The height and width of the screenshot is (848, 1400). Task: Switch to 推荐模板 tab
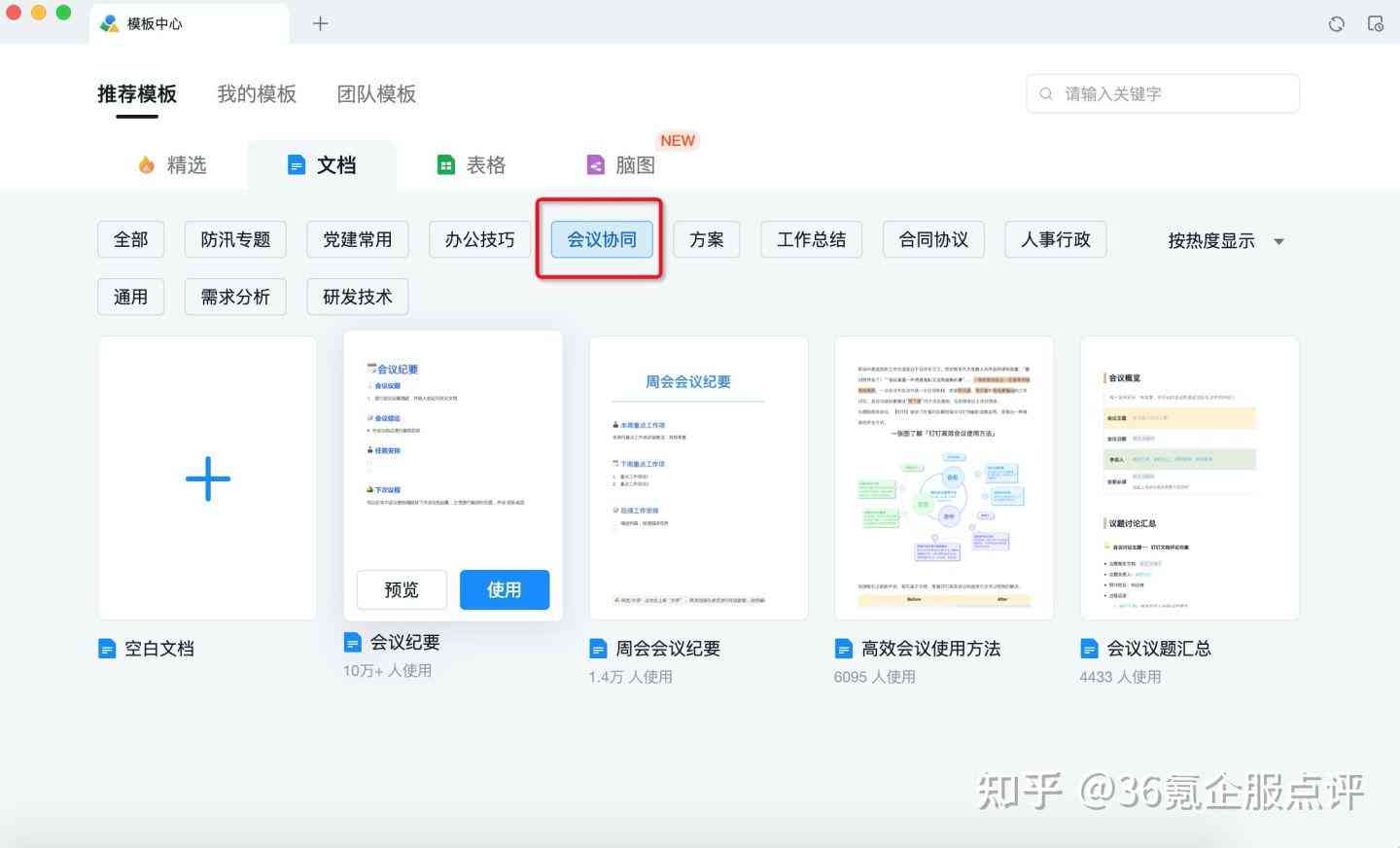137,94
